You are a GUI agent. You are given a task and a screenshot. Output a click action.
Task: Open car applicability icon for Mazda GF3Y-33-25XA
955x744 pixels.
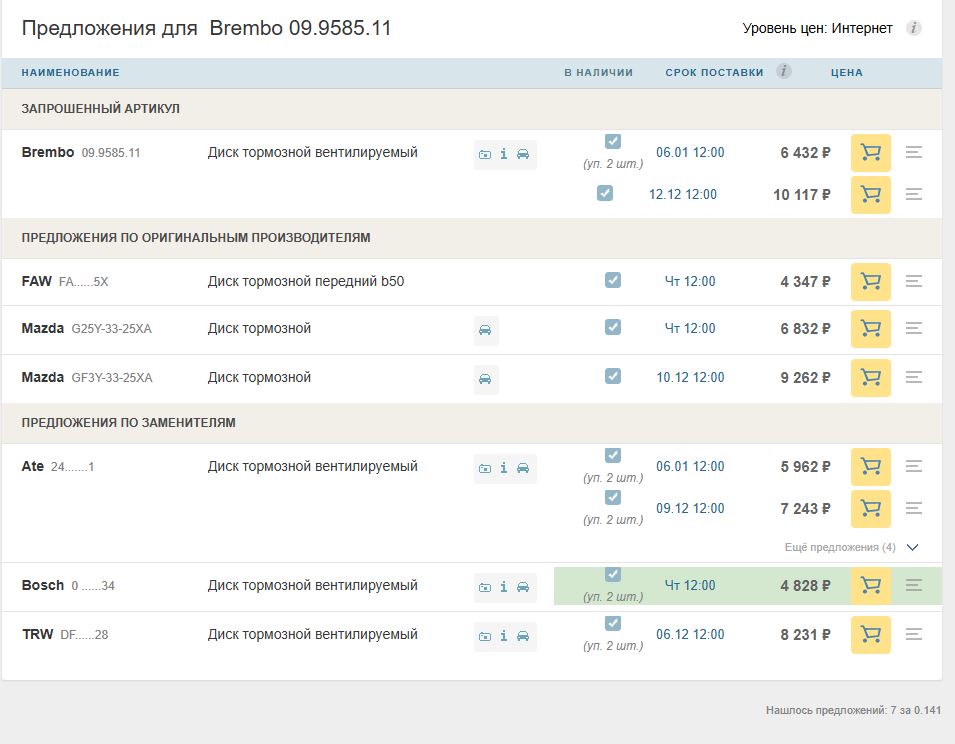coord(485,380)
